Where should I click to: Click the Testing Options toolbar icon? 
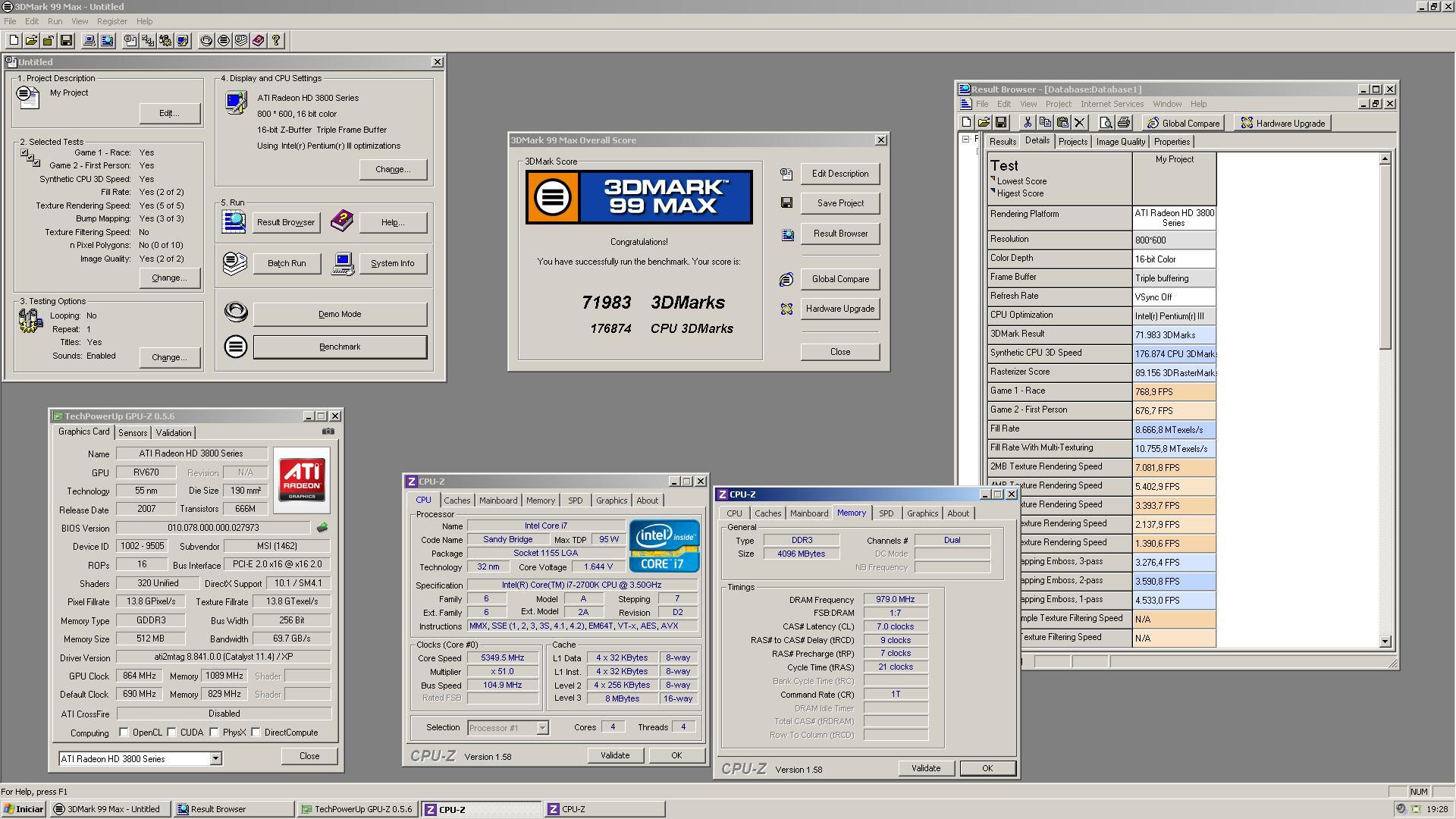[x=165, y=41]
